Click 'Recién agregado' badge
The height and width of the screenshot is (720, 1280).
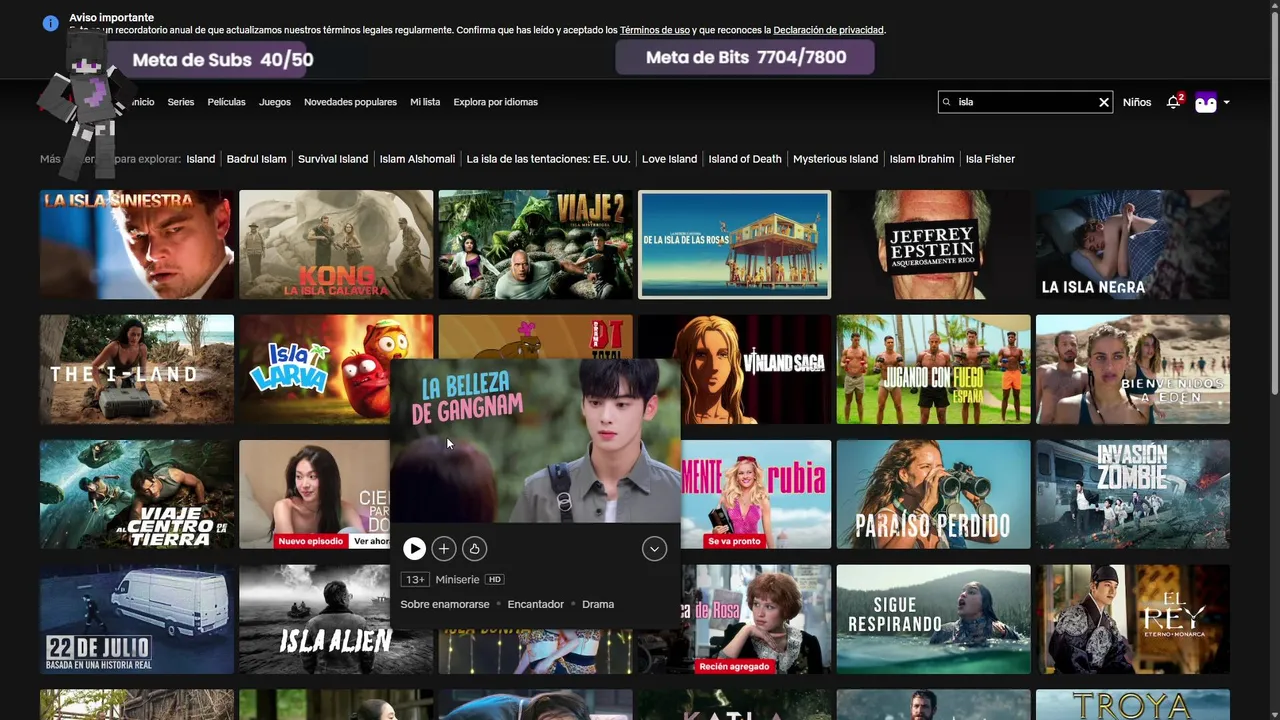coord(734,666)
